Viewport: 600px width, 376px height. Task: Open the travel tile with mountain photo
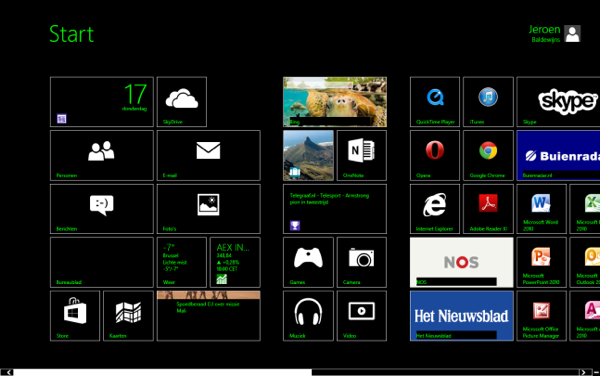tap(308, 155)
